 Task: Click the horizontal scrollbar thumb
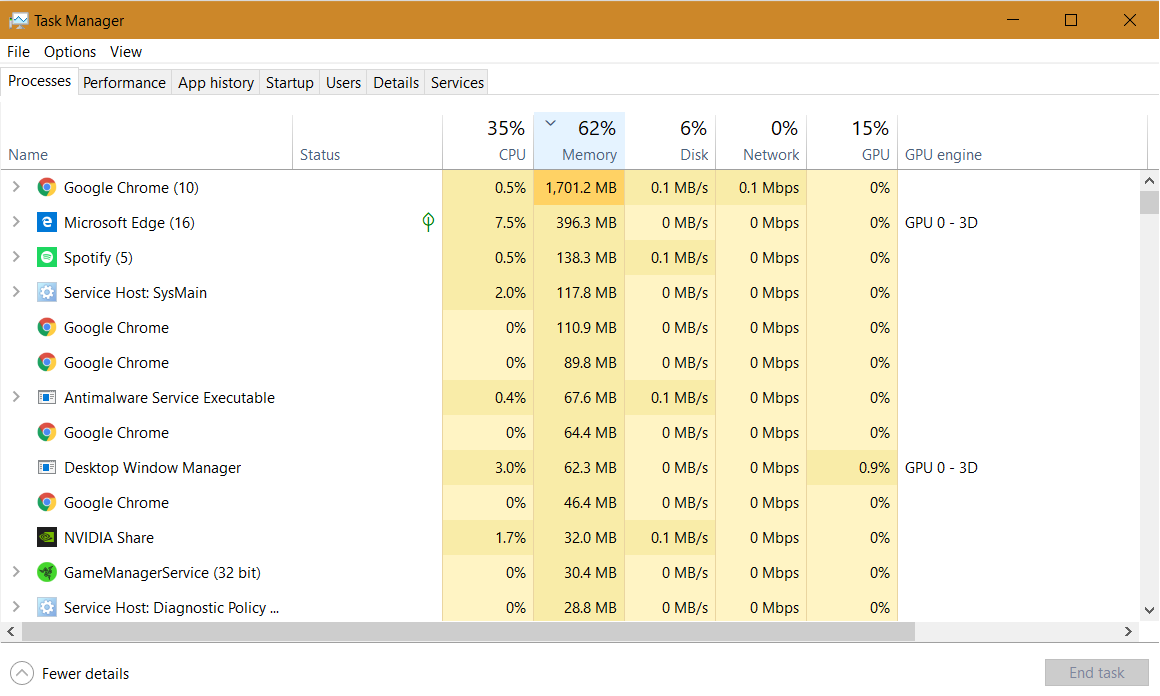coord(468,631)
